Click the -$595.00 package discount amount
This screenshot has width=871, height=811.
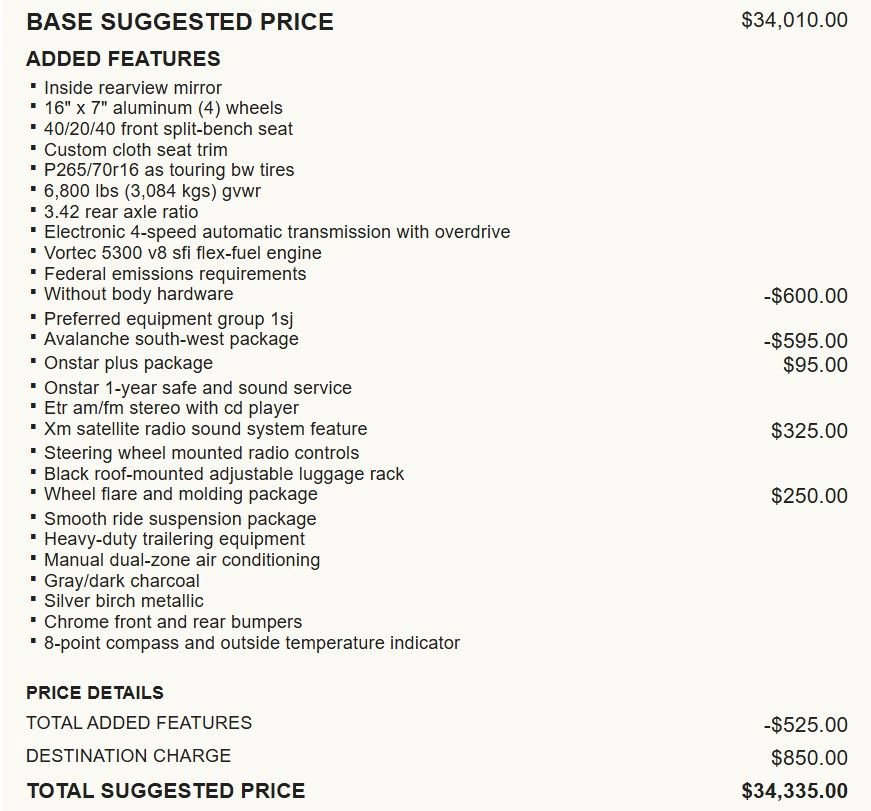point(805,341)
